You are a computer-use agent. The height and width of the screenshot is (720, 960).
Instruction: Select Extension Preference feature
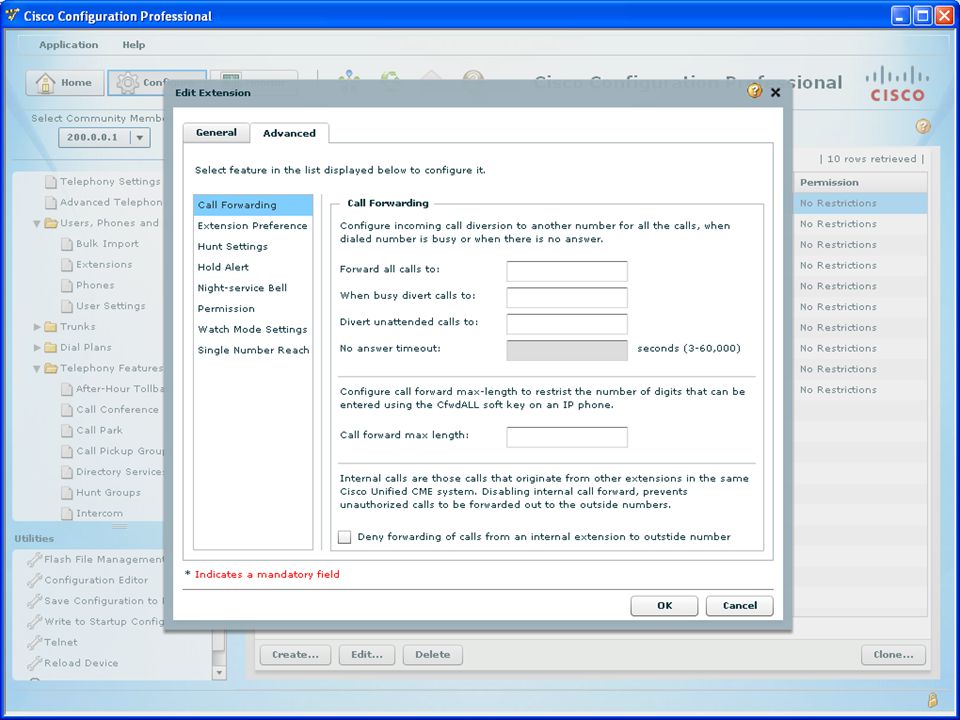click(253, 226)
